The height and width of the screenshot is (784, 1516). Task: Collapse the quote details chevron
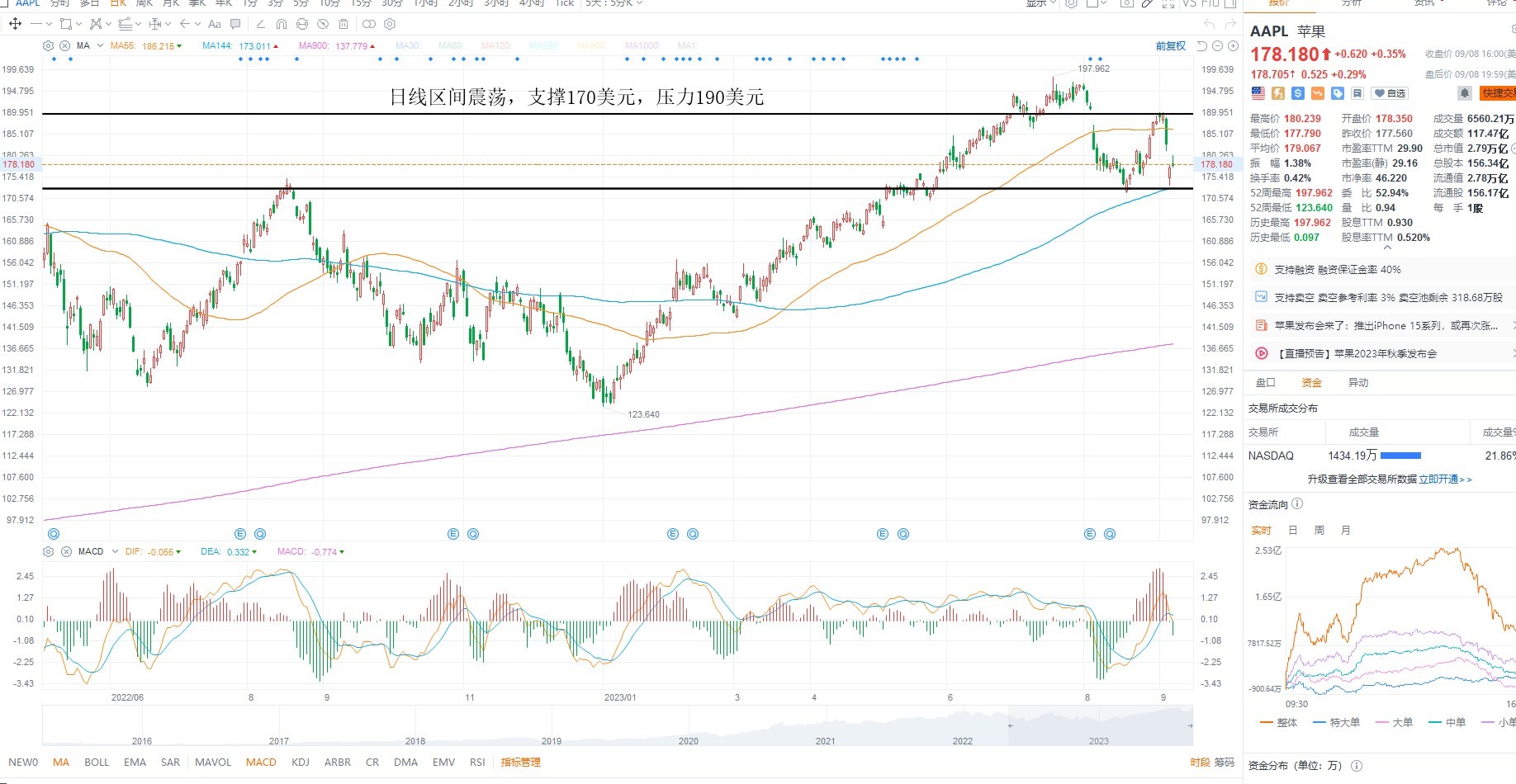click(x=1387, y=247)
